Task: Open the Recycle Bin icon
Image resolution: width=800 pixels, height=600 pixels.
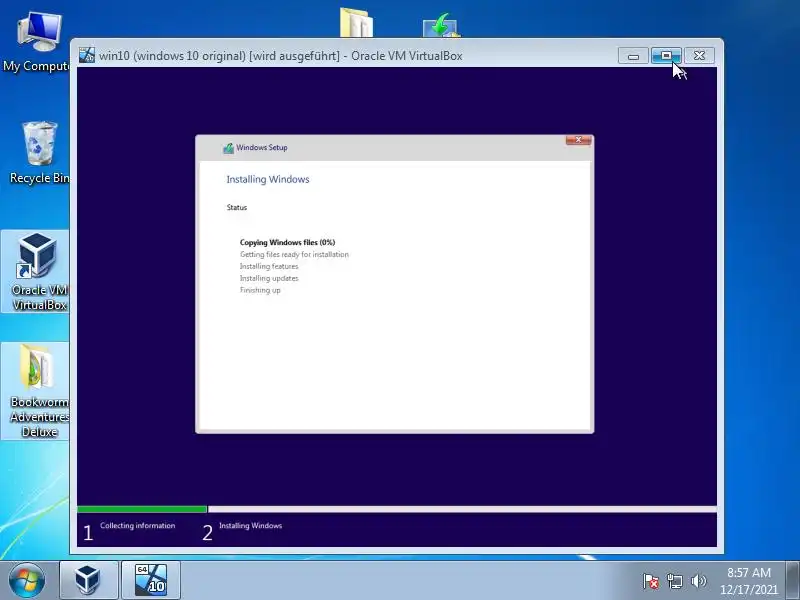Action: [39, 152]
